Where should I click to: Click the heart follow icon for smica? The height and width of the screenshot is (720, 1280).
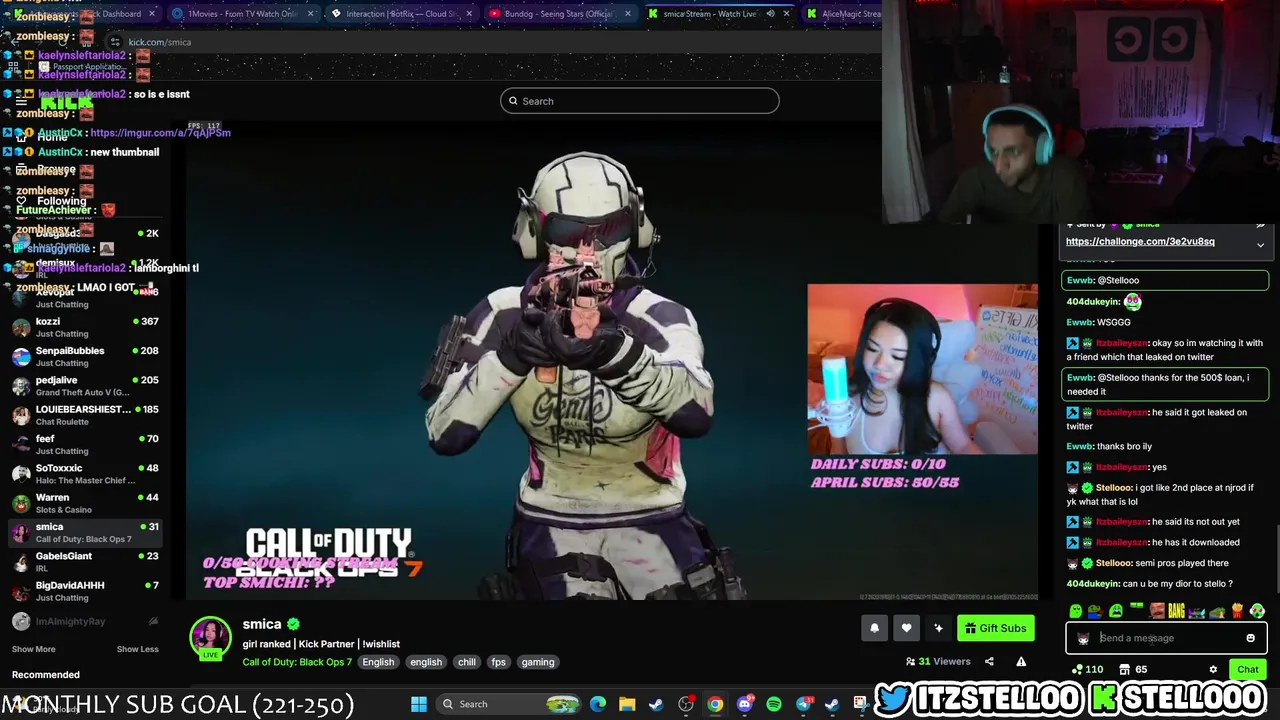click(906, 628)
